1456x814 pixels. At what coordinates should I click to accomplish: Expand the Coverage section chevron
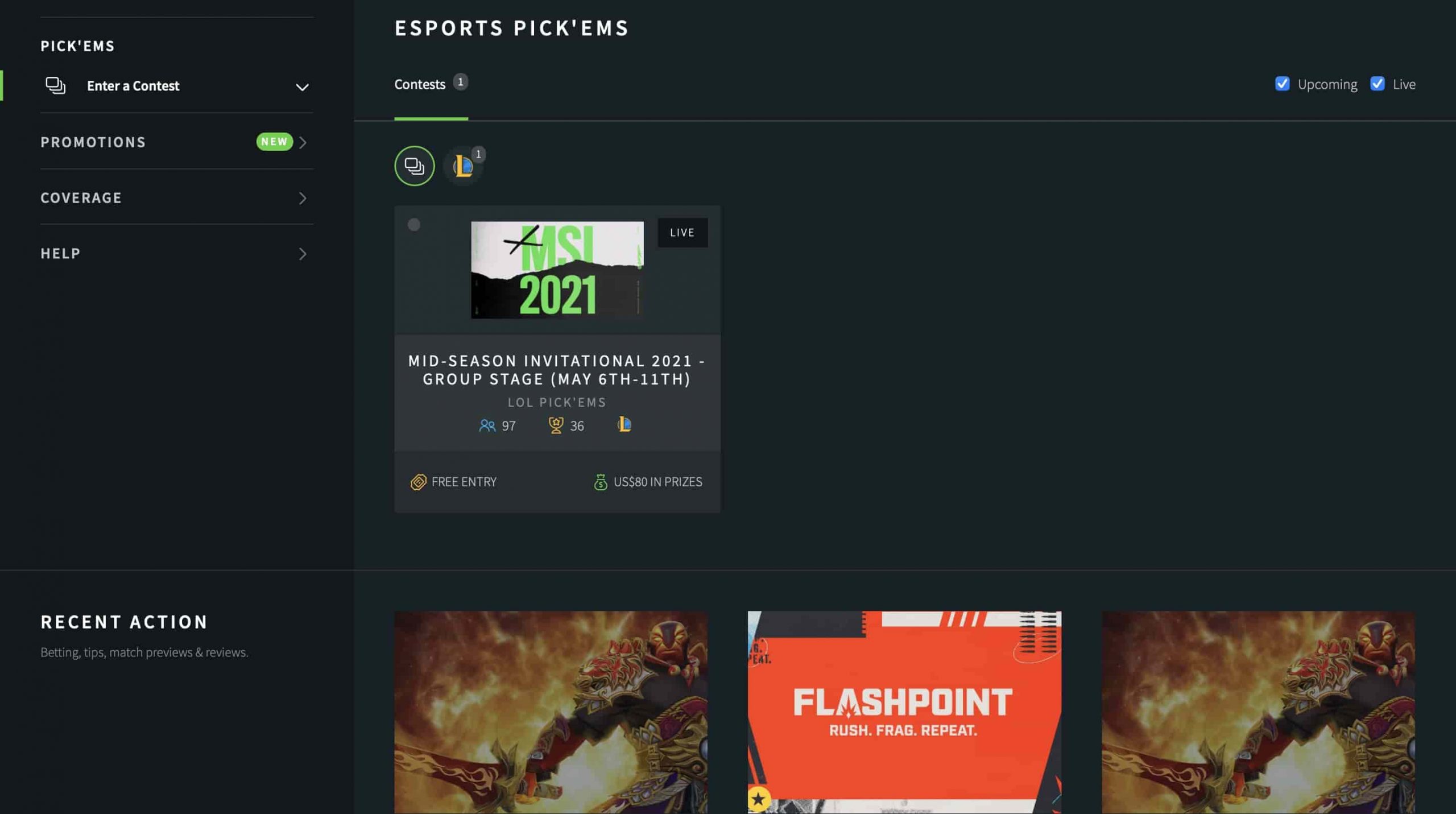coord(303,198)
